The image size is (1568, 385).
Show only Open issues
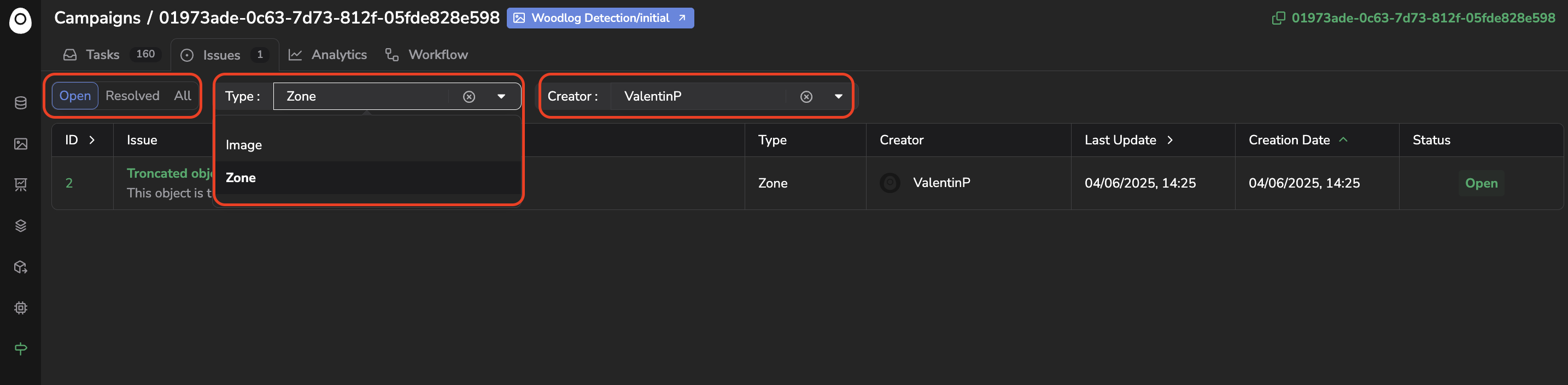click(75, 96)
